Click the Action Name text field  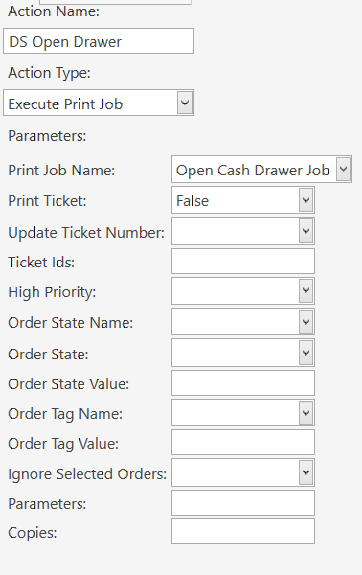(98, 41)
